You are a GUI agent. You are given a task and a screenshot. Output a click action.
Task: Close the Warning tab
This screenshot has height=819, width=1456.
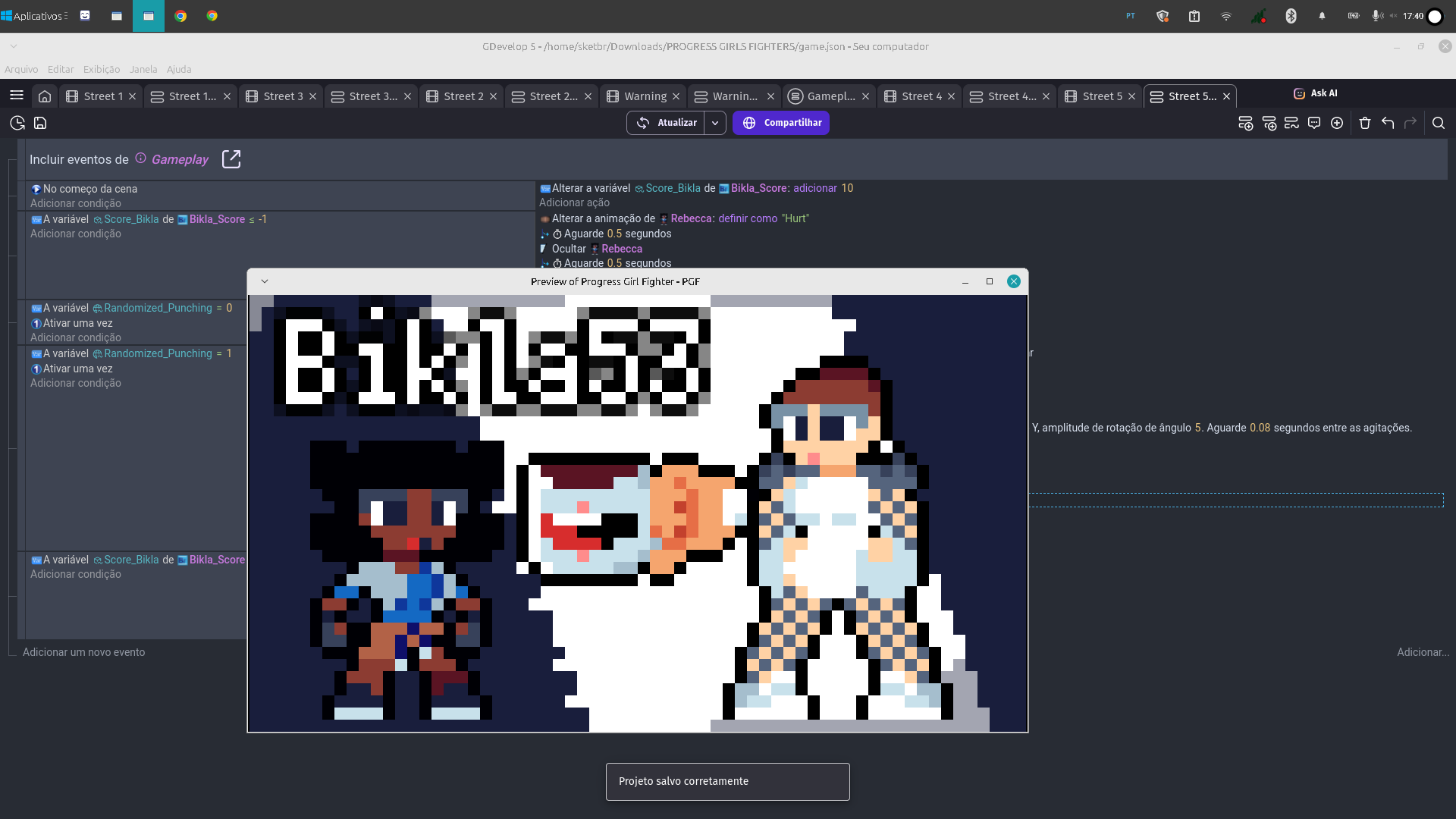(676, 96)
